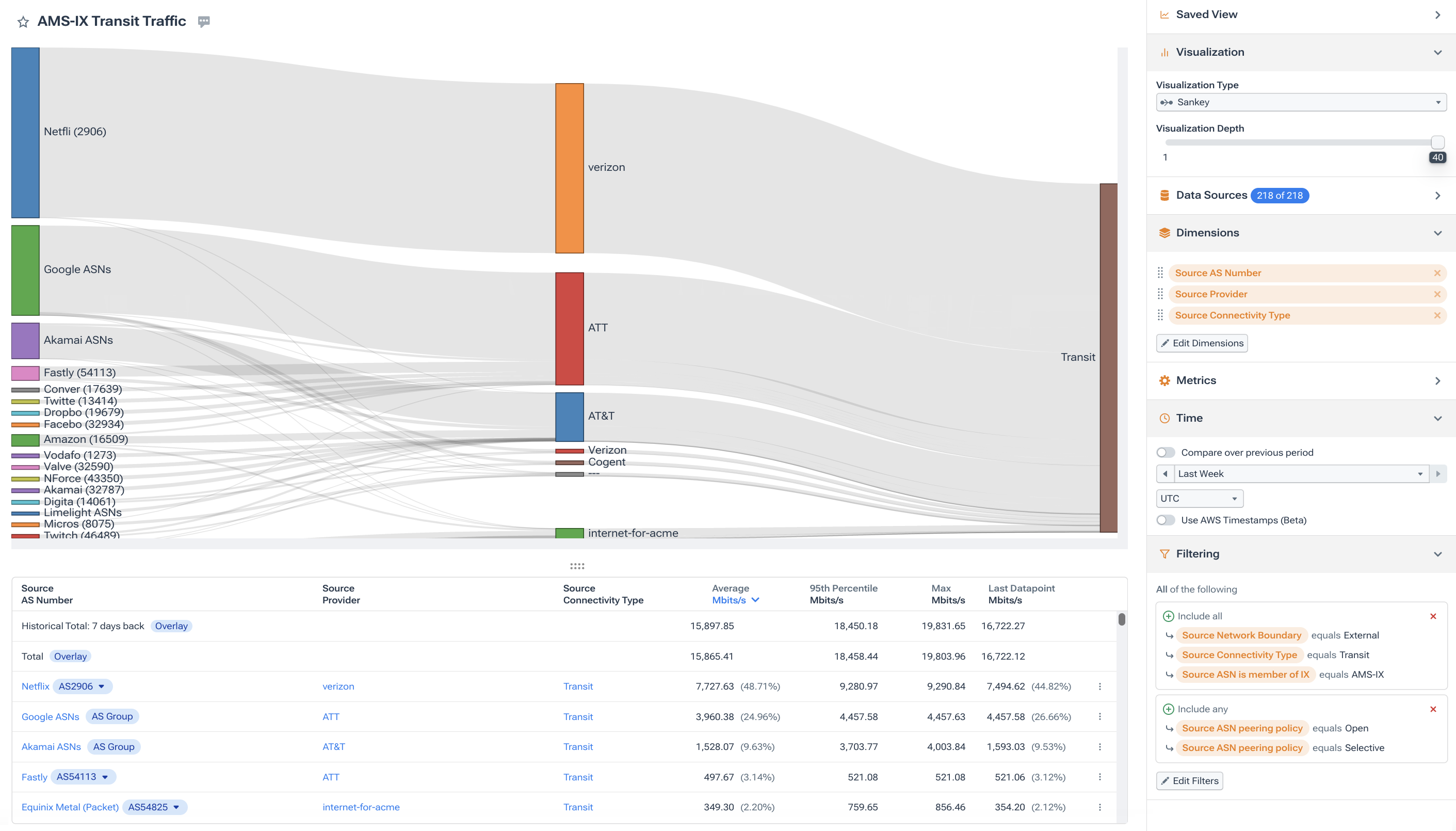This screenshot has width=1456, height=831.
Task: Open the comment annotation icon beside the title
Action: click(x=204, y=21)
